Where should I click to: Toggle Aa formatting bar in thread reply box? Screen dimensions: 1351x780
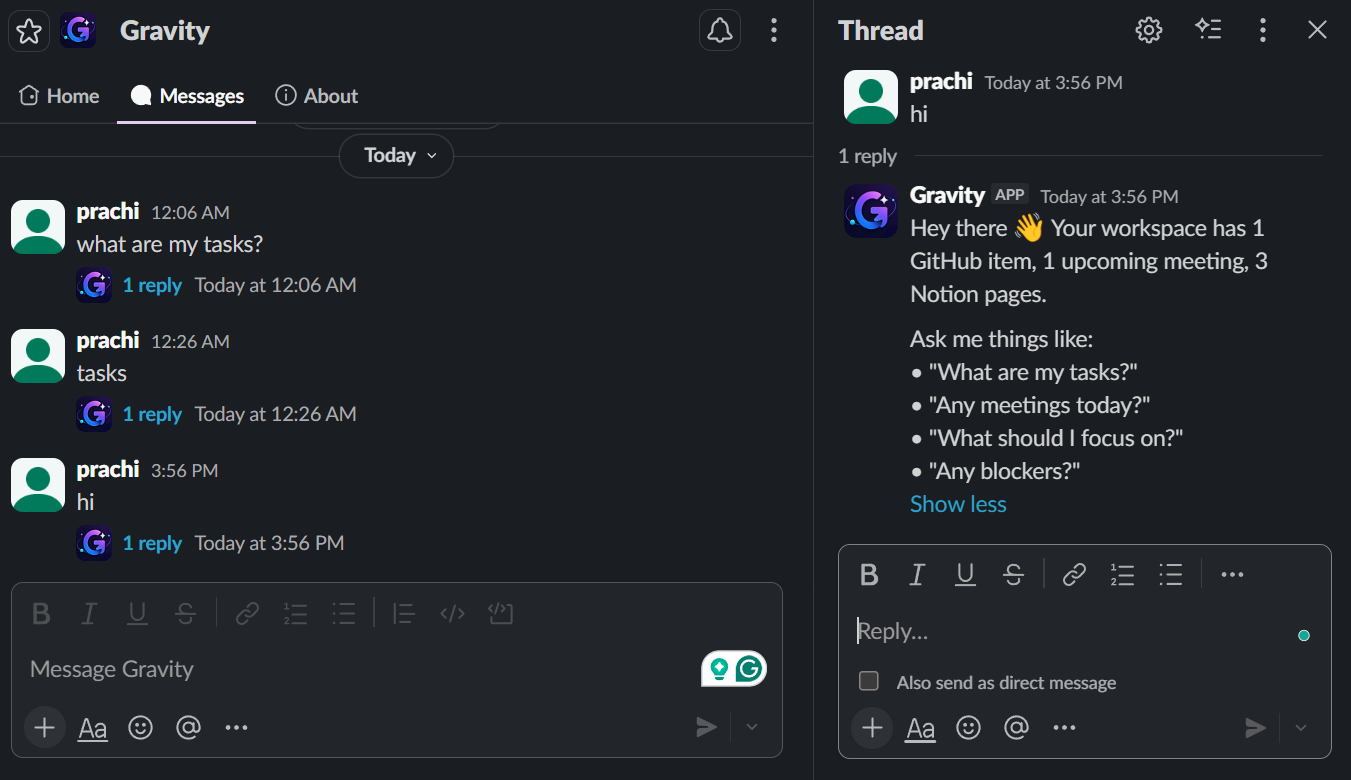(921, 727)
